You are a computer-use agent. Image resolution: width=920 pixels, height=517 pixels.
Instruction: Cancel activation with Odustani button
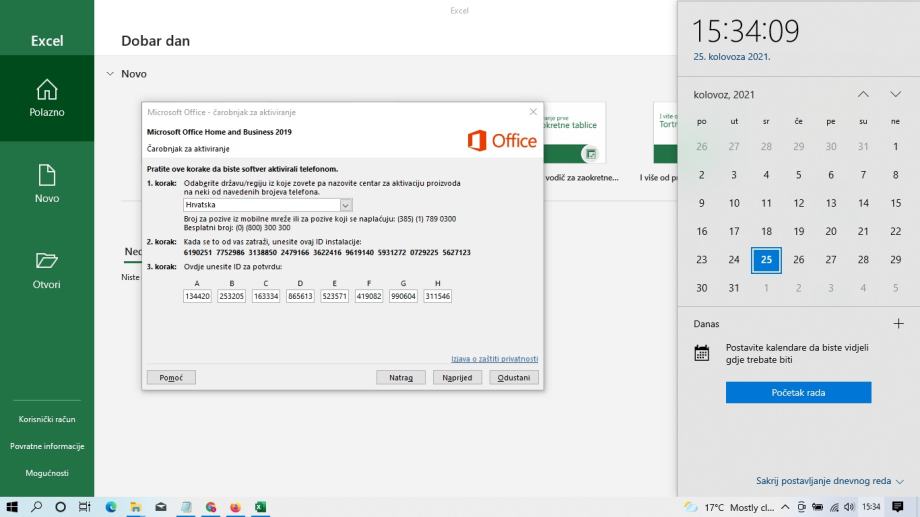(514, 377)
